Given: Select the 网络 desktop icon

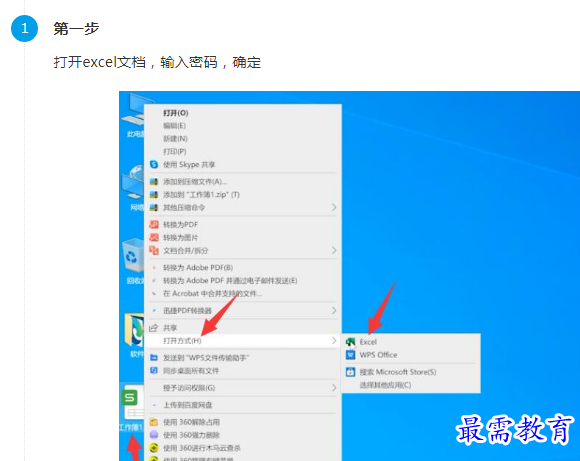Looking at the screenshot, I should tap(132, 188).
